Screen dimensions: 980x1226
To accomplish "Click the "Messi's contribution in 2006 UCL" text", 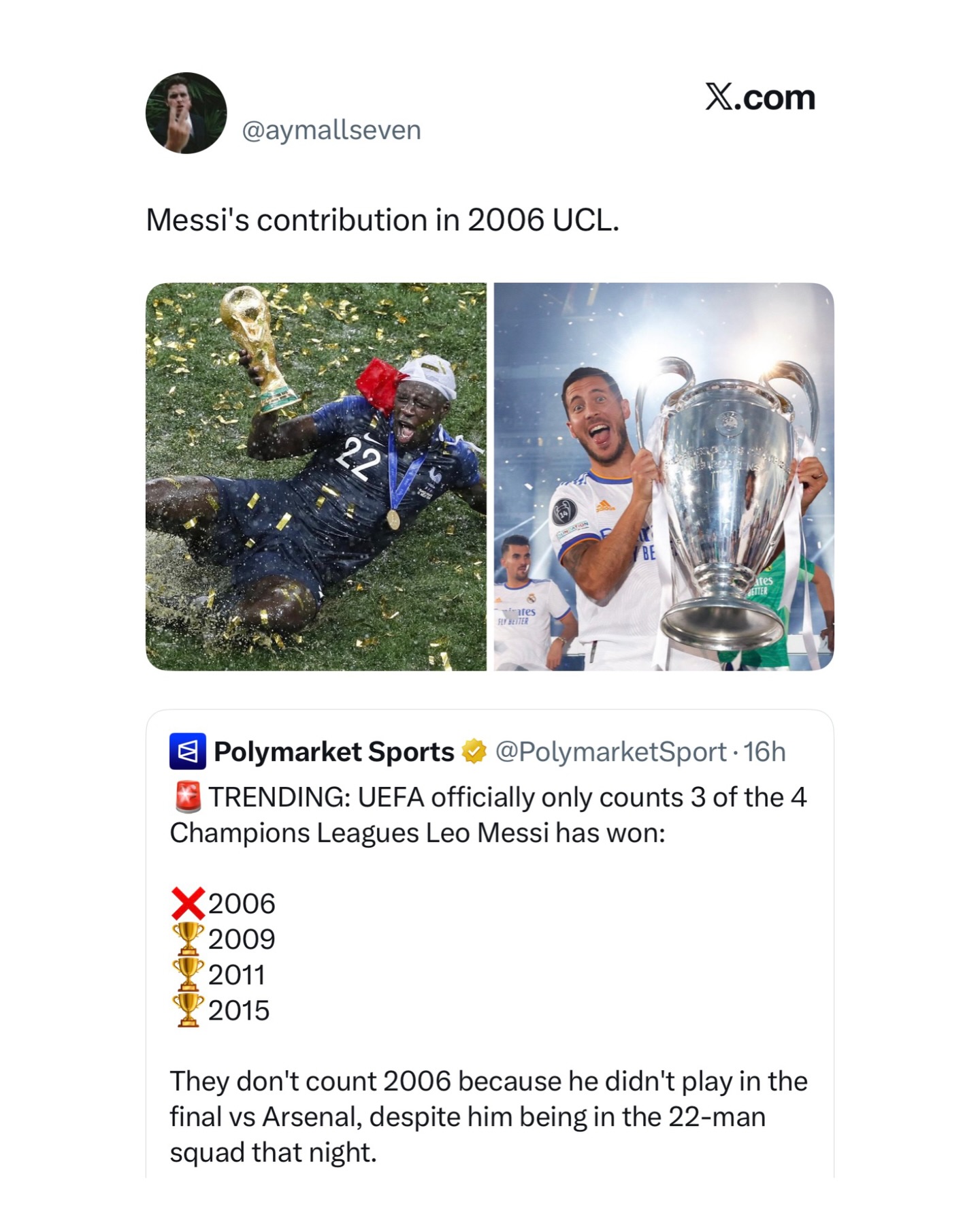I will (x=382, y=220).
